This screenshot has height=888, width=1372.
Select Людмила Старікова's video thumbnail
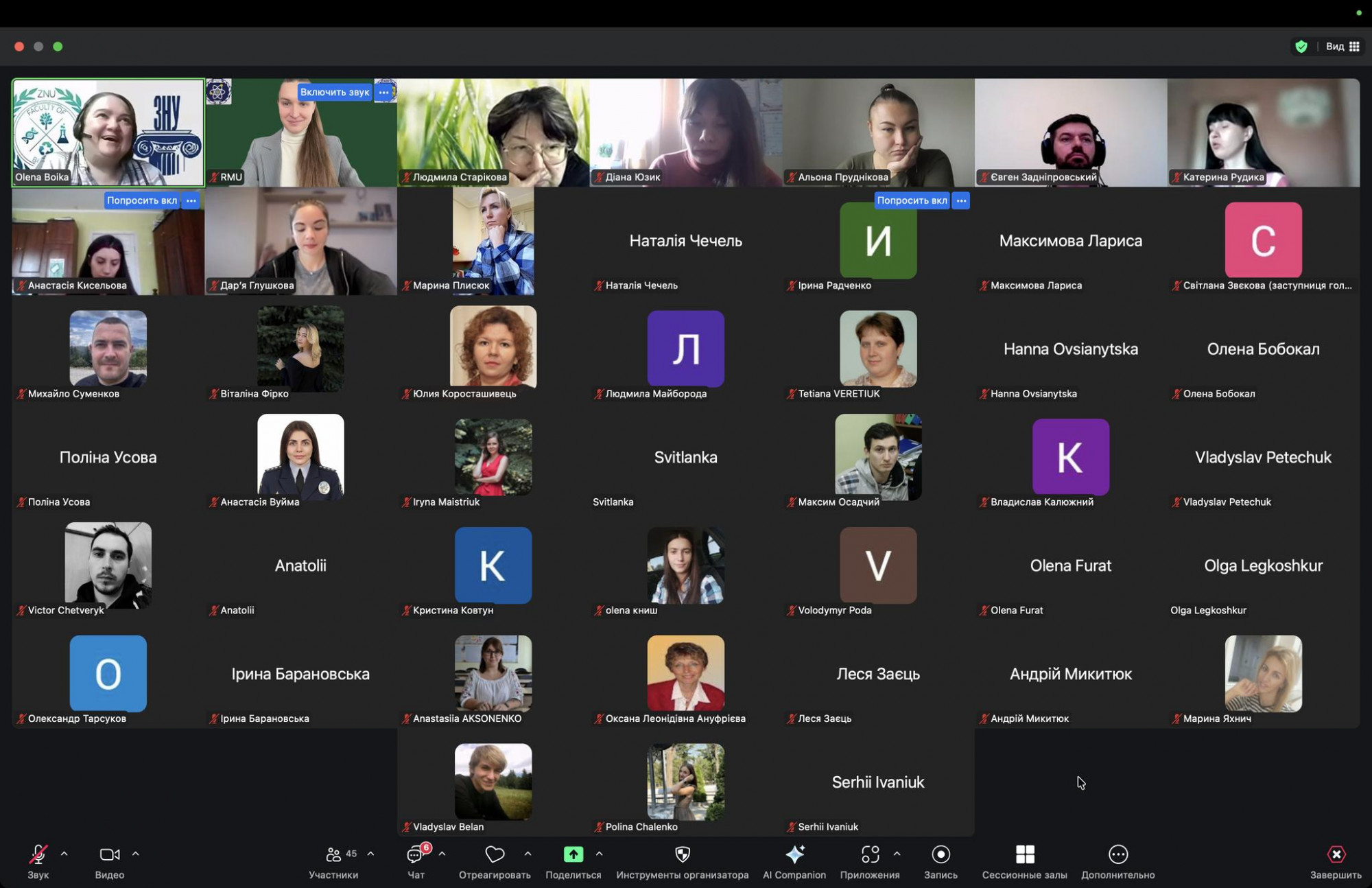pos(493,132)
